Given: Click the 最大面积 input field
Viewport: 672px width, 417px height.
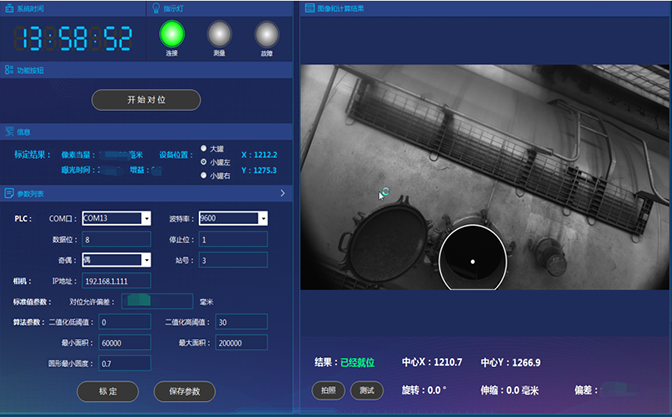Looking at the screenshot, I should click(x=240, y=342).
